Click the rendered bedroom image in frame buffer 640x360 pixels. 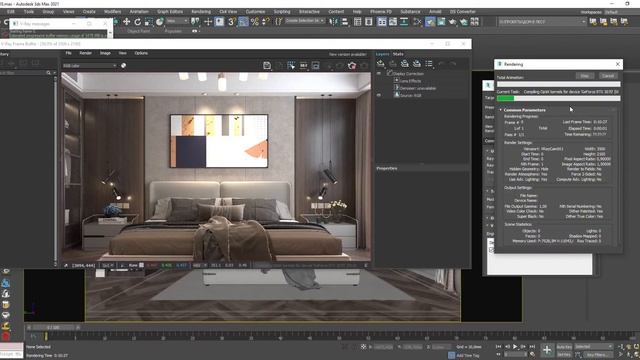pos(216,167)
